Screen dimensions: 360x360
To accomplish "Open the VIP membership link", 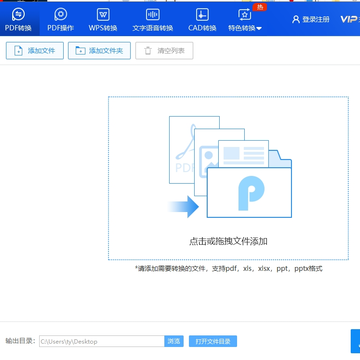I will point(350,19).
